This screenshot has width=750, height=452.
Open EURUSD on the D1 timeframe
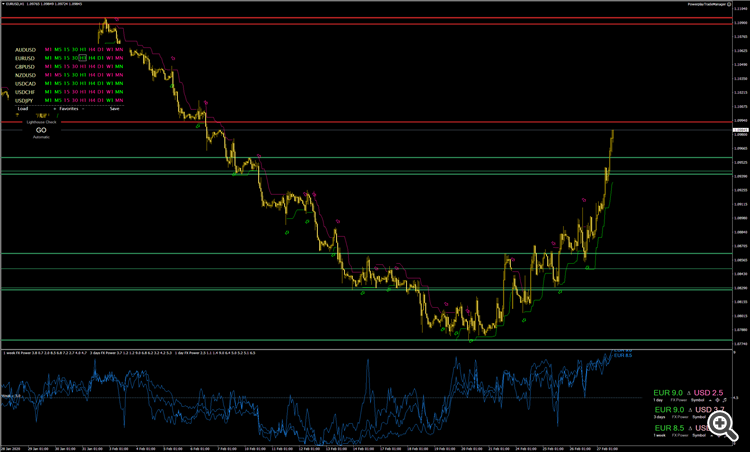point(100,58)
